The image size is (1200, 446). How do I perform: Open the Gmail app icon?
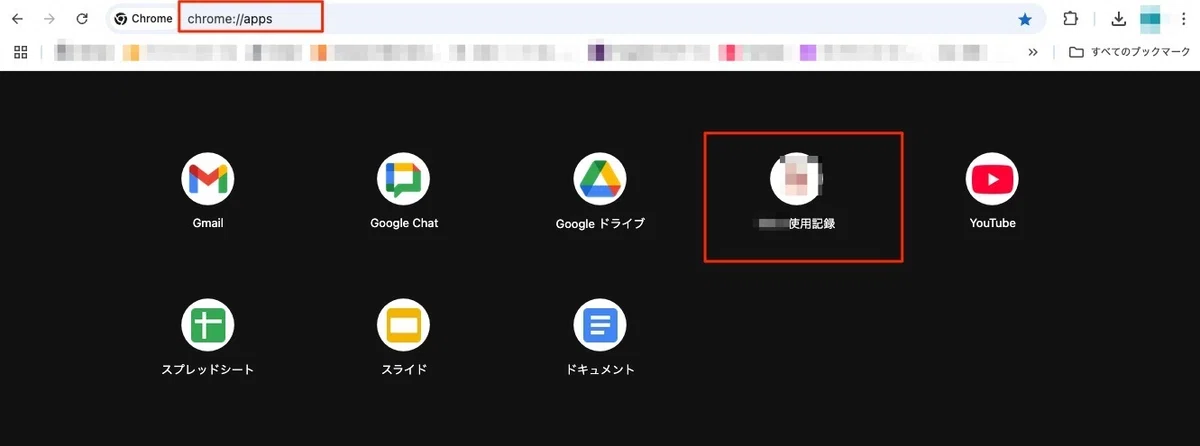pyautogui.click(x=208, y=180)
